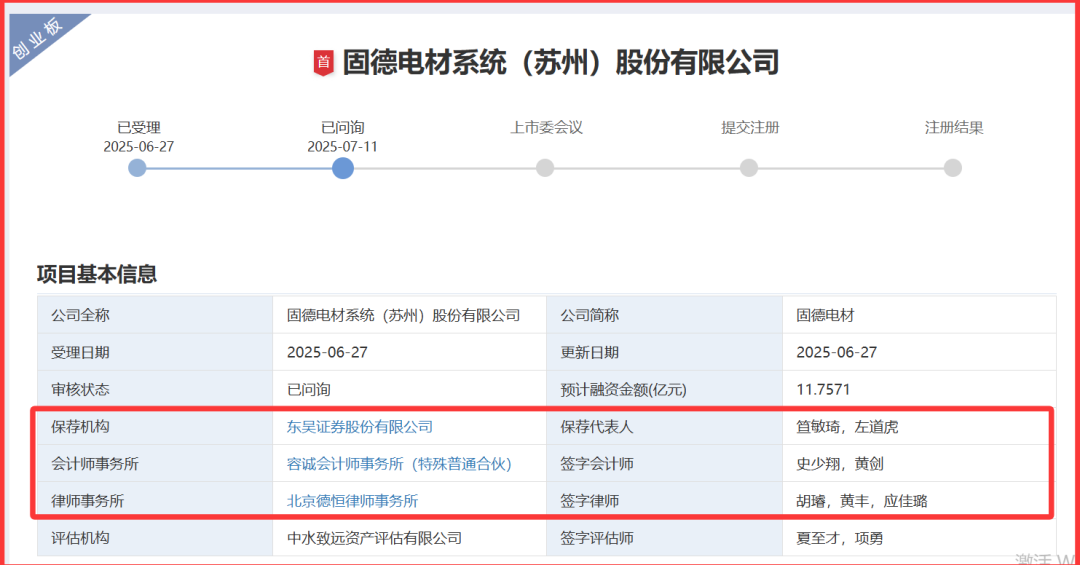Click the 提交注册 stage label
This screenshot has height=565, width=1080.
pos(750,127)
